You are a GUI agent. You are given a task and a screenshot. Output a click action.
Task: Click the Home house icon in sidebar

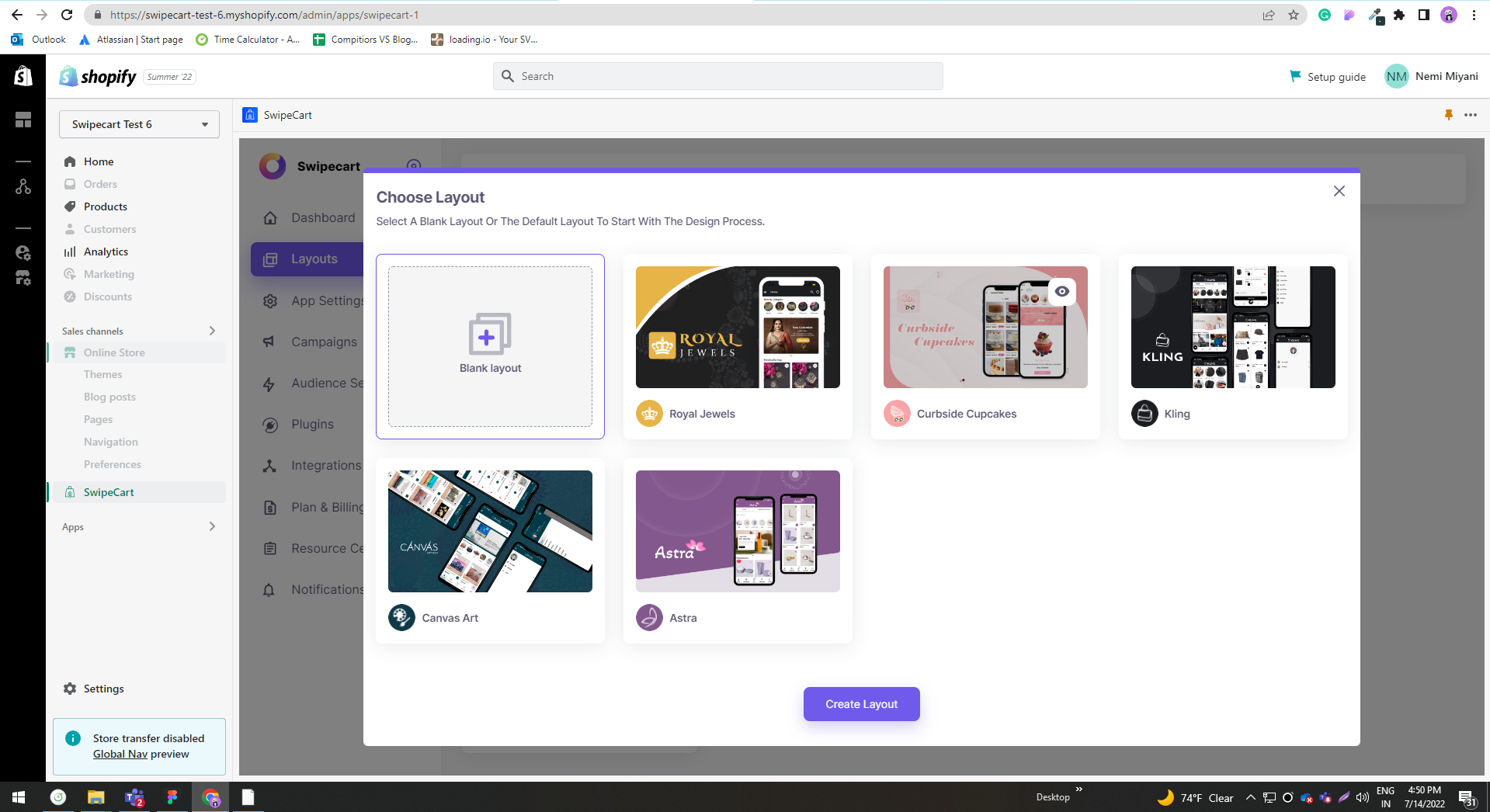pyautogui.click(x=70, y=161)
